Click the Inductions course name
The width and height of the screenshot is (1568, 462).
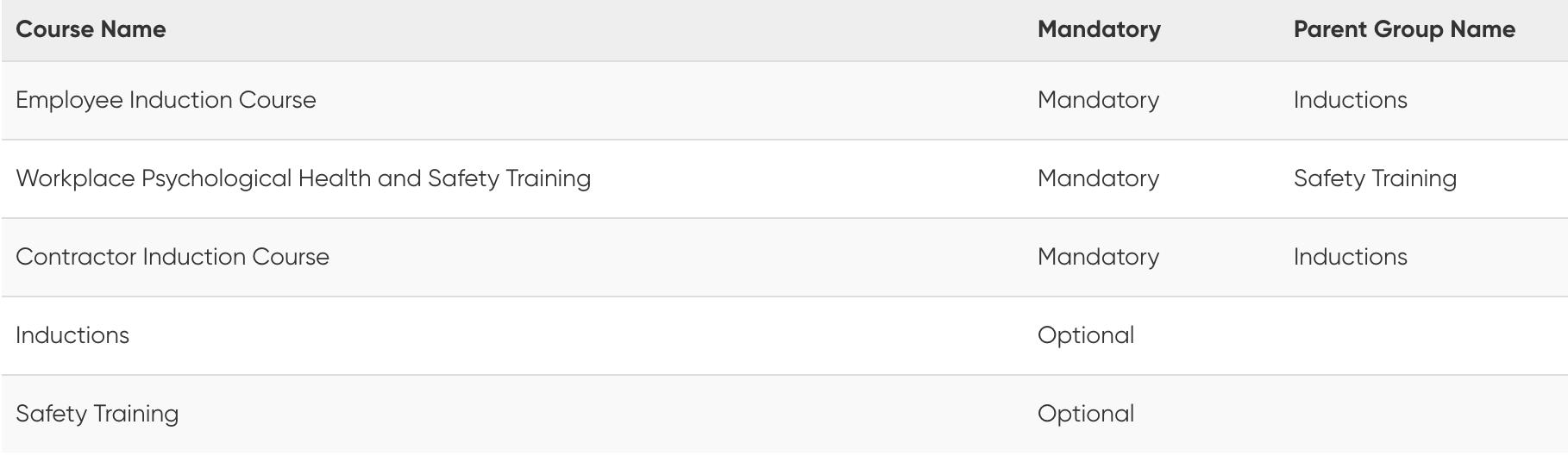tap(72, 335)
